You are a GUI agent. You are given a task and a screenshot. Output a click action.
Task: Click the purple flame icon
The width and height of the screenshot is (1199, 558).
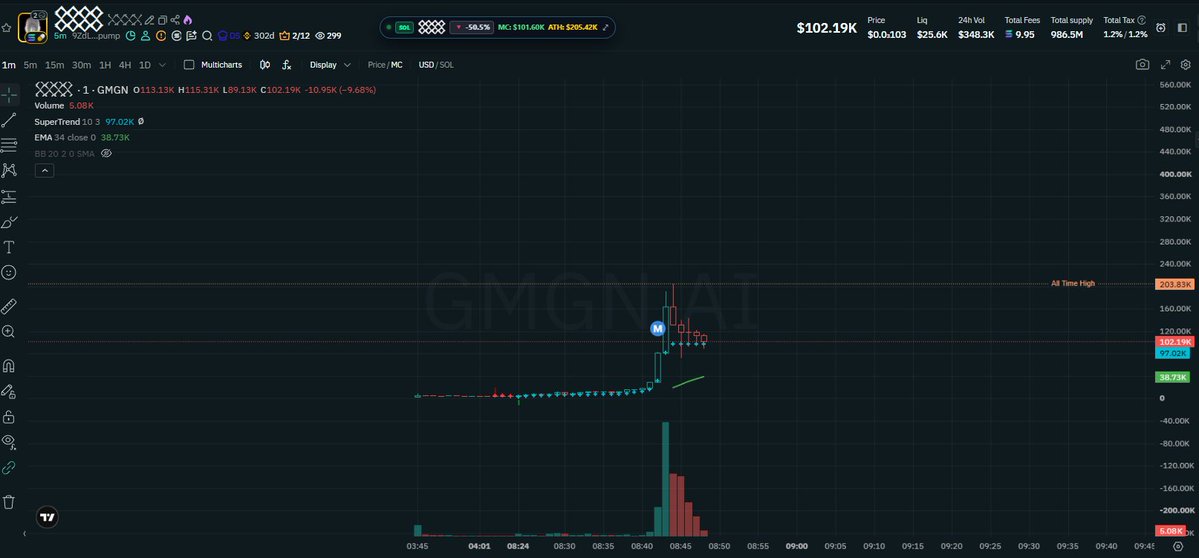187,20
